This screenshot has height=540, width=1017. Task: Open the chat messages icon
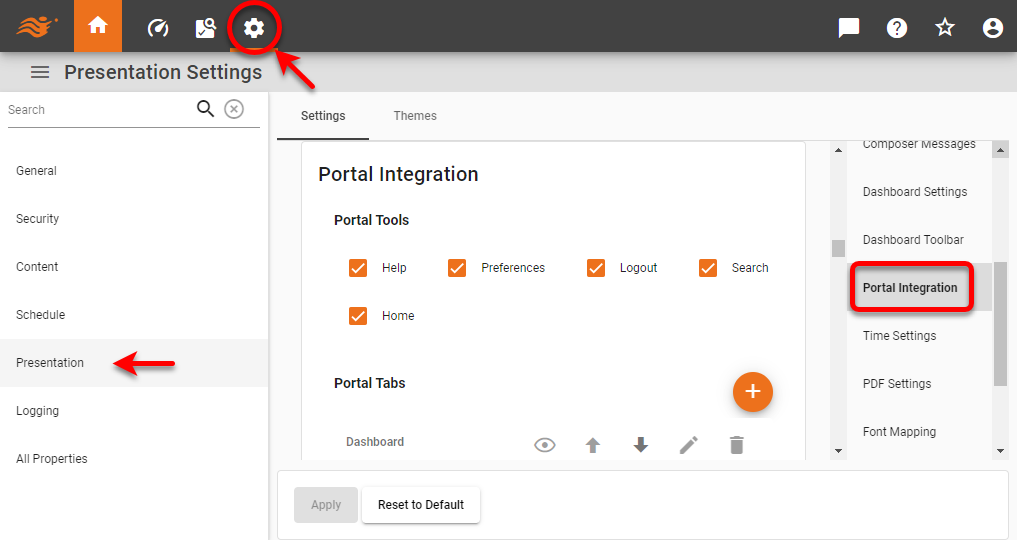click(x=849, y=28)
